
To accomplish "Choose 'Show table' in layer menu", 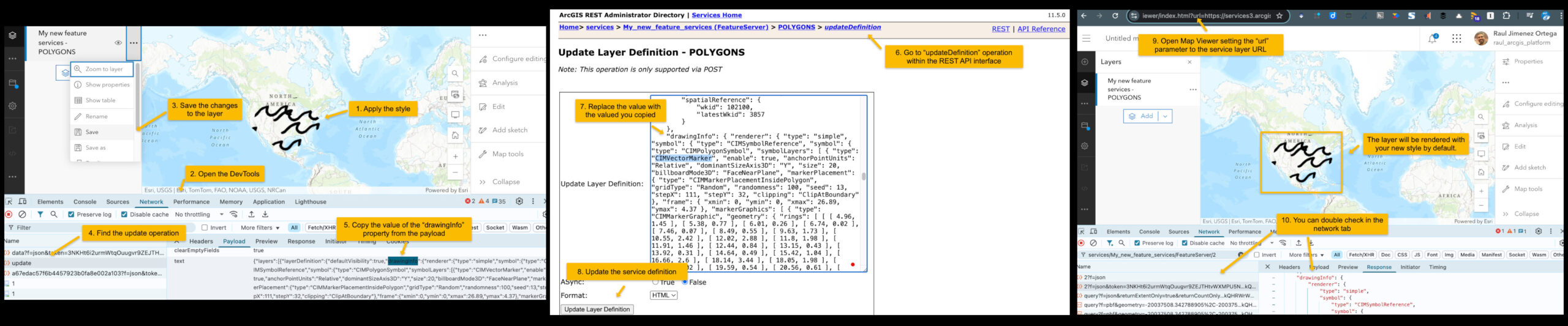I will pos(102,100).
